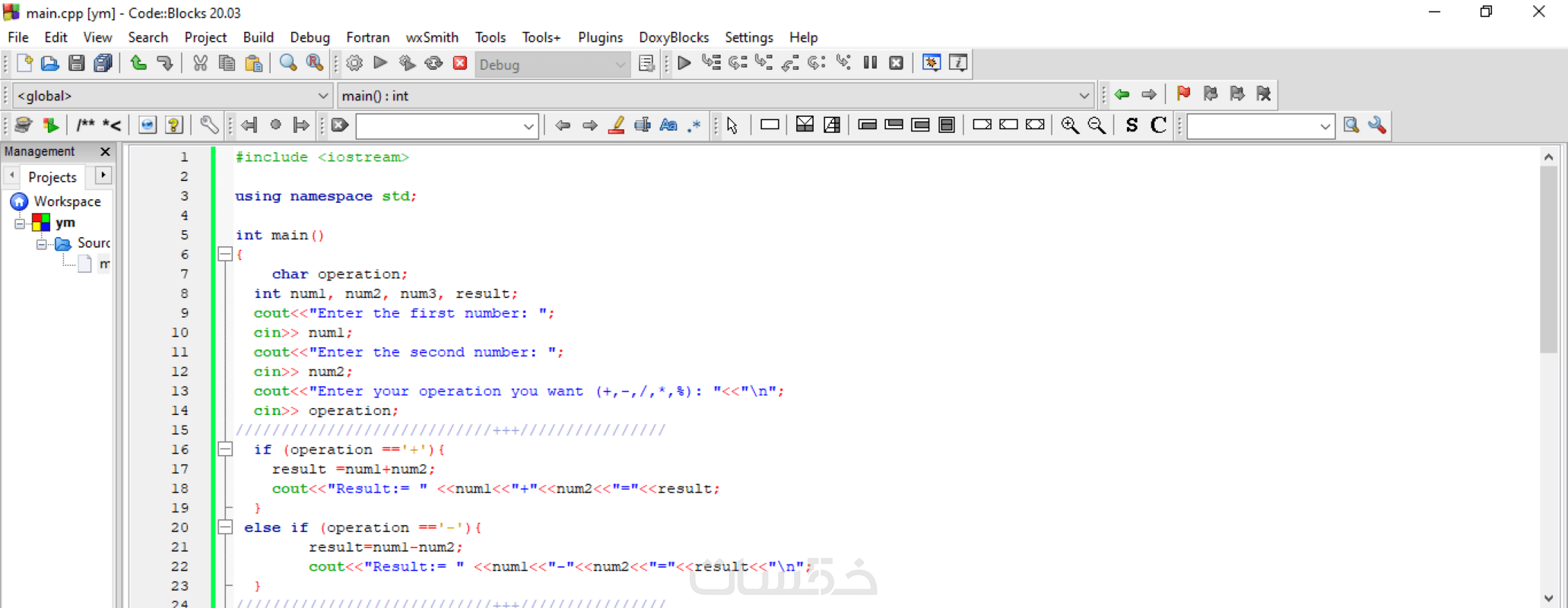This screenshot has height=608, width=1568.
Task: Fold the if block at line 16
Action: point(225,449)
